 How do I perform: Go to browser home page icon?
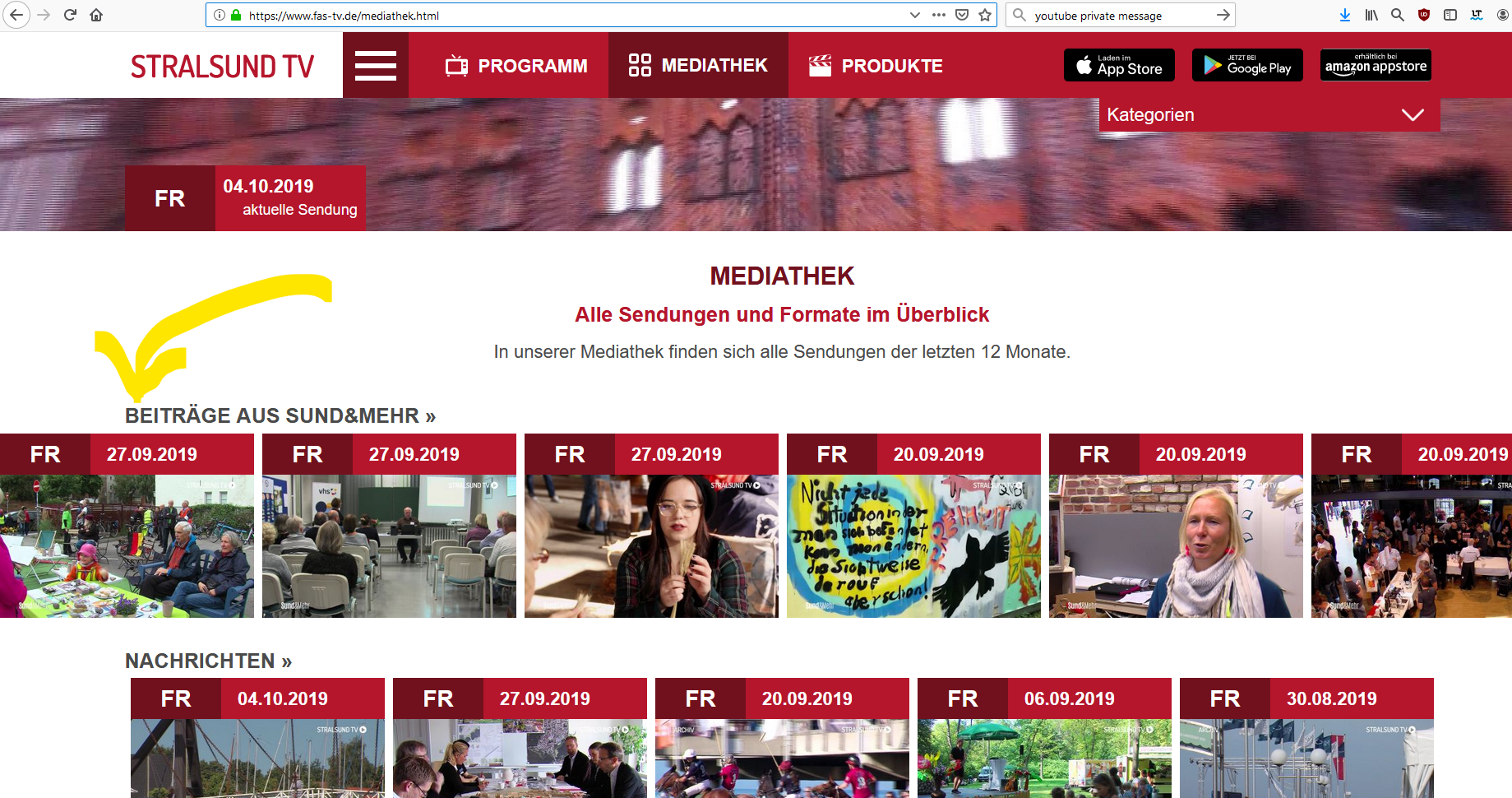tap(96, 15)
